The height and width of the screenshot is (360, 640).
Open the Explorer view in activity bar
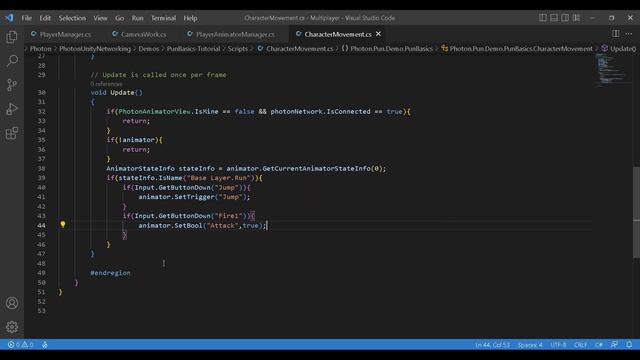tap(12, 37)
